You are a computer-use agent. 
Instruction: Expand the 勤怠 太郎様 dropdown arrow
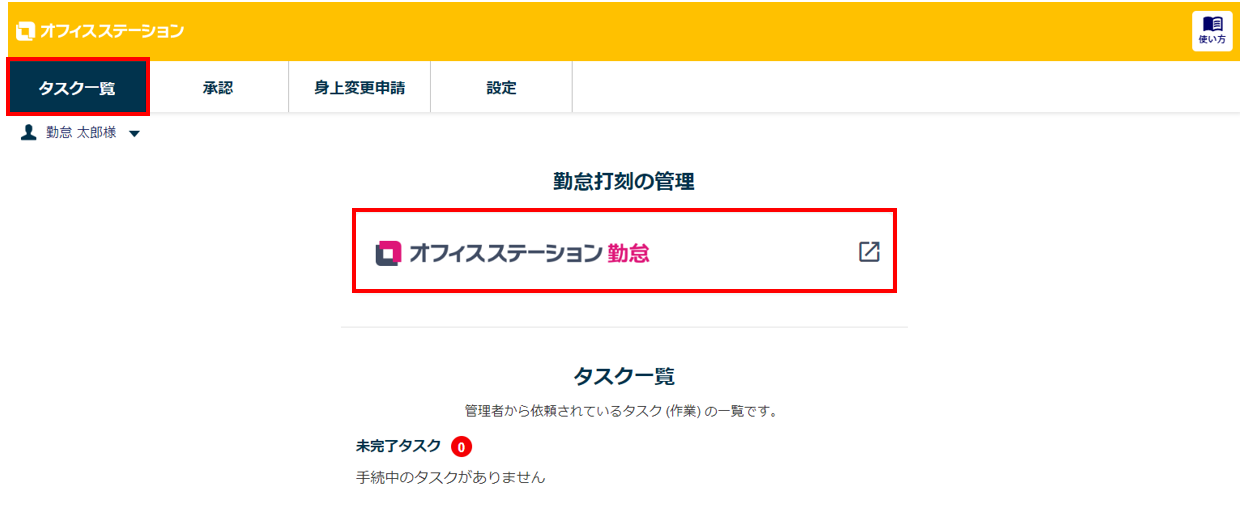pyautogui.click(x=134, y=134)
